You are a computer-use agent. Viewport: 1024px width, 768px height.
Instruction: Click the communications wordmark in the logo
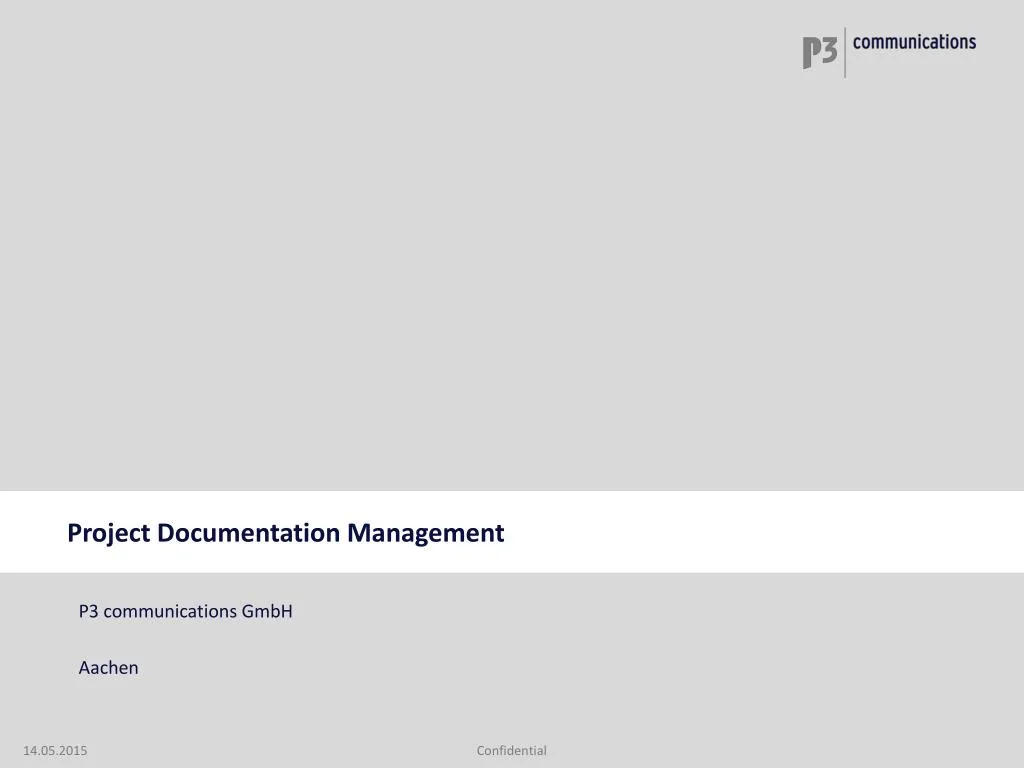915,42
